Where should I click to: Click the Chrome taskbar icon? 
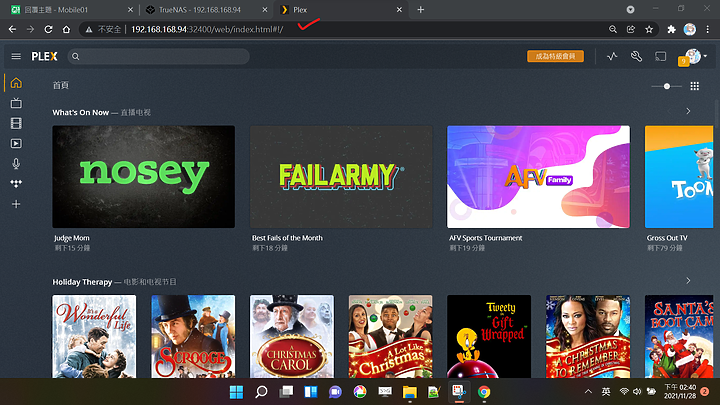coord(484,392)
